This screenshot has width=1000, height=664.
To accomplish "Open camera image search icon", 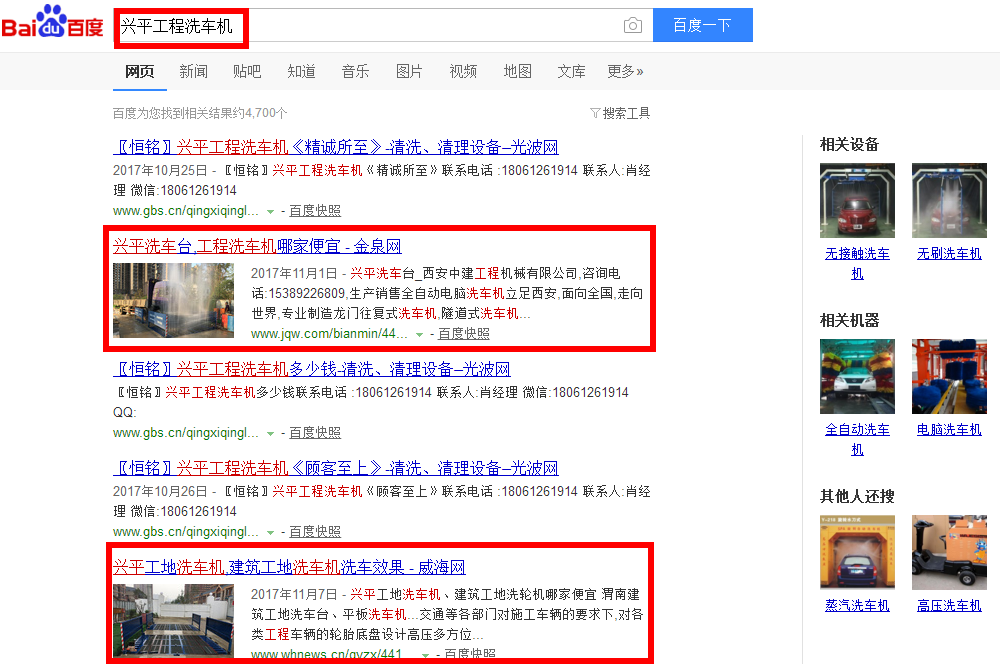I will point(633,26).
